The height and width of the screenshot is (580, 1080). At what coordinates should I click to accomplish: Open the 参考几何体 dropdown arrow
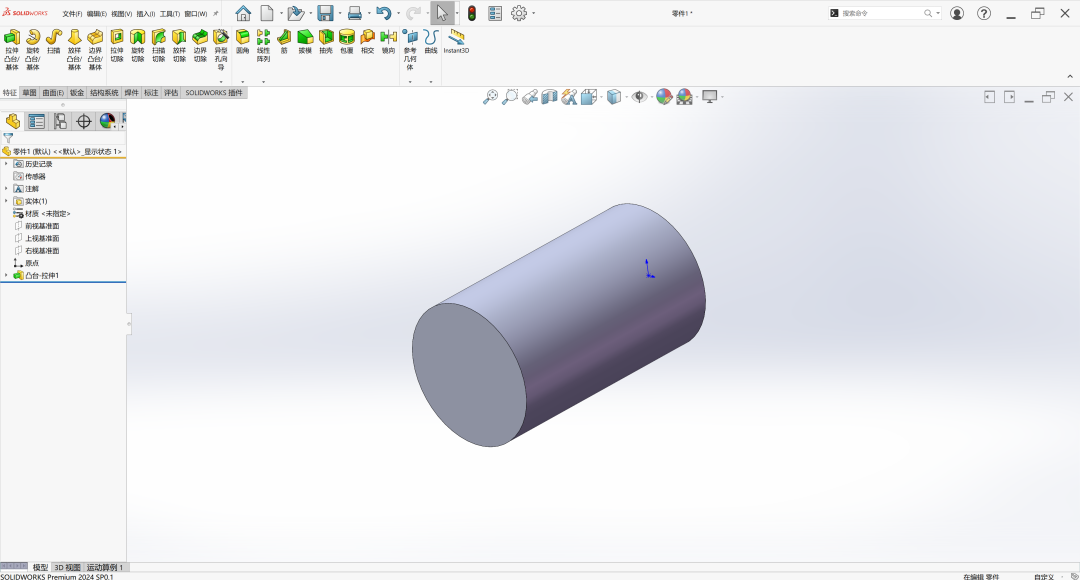(x=410, y=81)
